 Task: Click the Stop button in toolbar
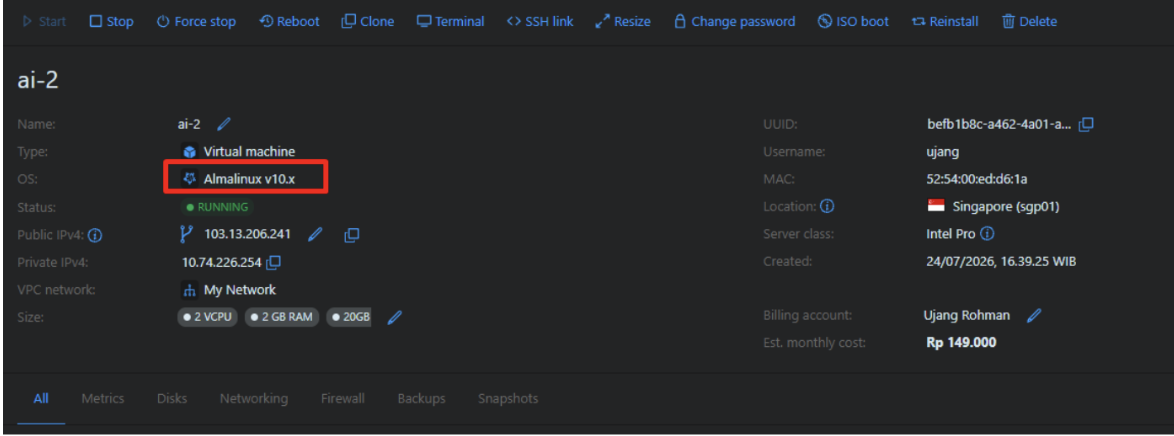tap(112, 22)
